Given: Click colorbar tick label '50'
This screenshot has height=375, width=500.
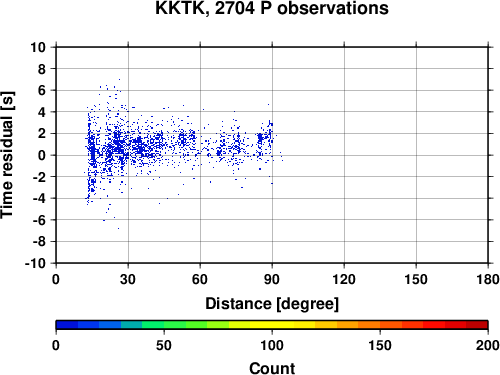Looking at the screenshot, I should click(x=164, y=345).
